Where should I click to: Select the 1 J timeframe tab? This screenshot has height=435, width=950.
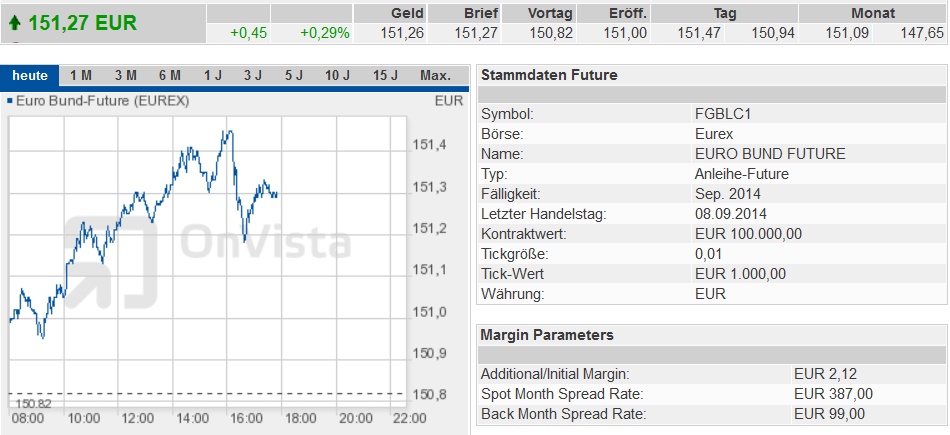tap(212, 76)
